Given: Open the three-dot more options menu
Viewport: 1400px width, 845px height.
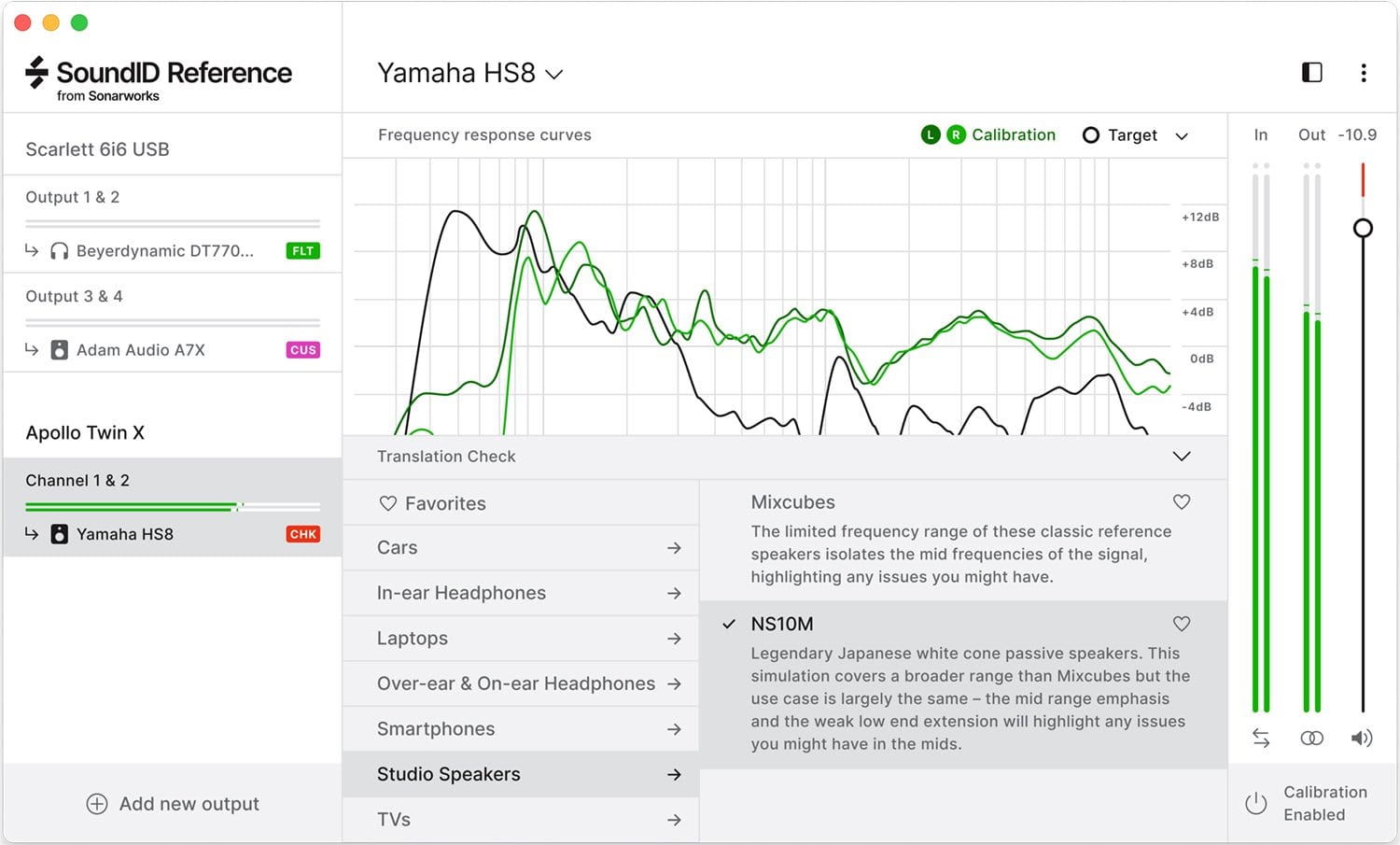Looking at the screenshot, I should pos(1364,73).
